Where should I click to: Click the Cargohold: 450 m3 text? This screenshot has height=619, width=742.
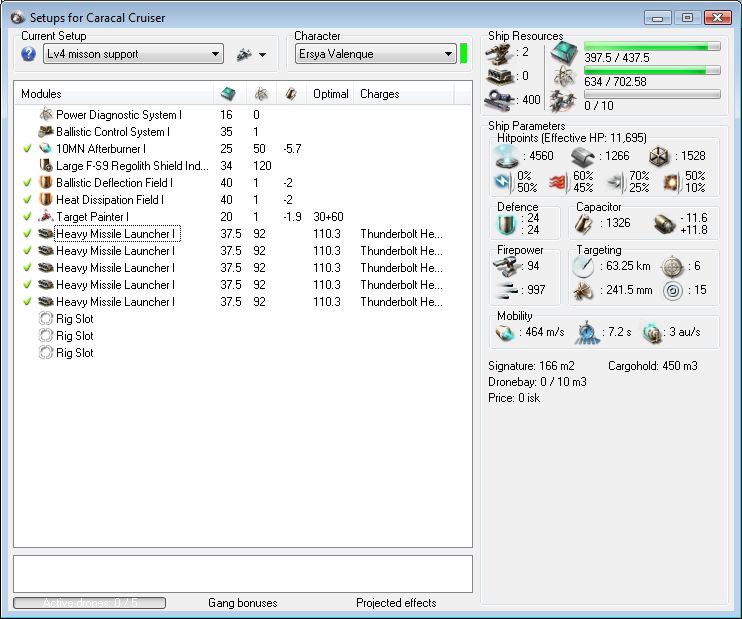(x=653, y=366)
